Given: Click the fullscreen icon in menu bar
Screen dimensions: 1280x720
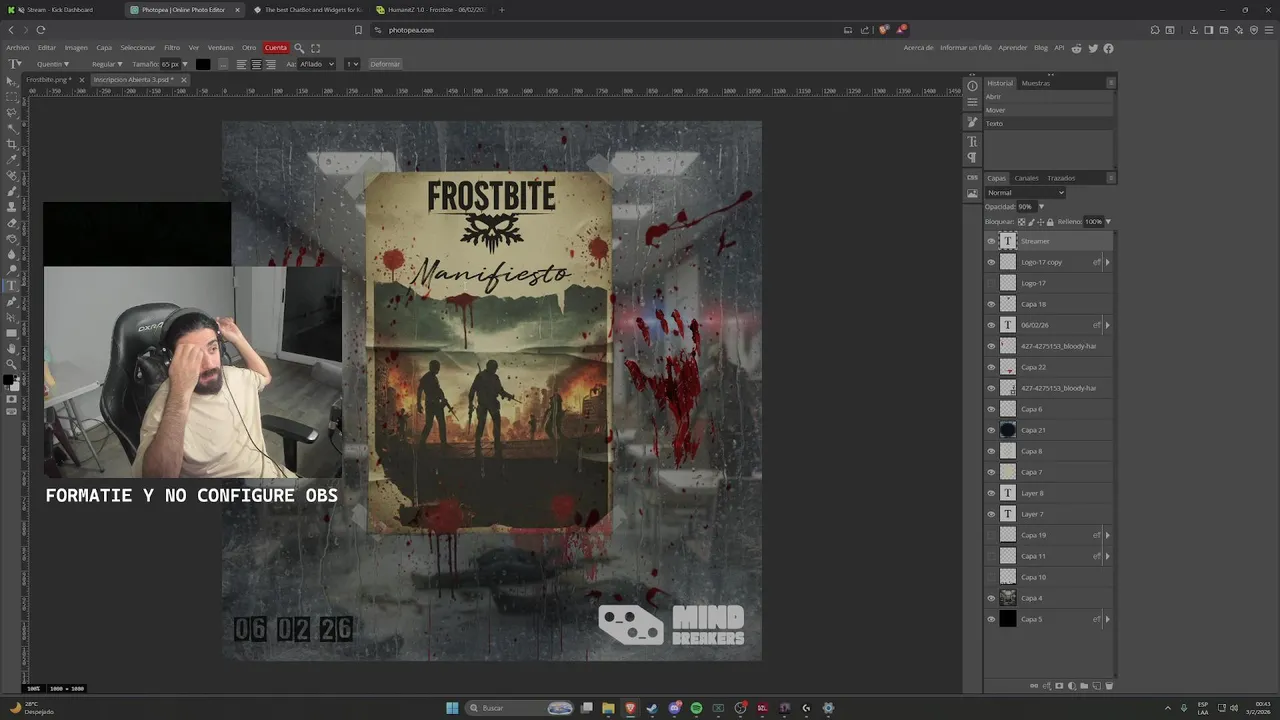Looking at the screenshot, I should [316, 48].
